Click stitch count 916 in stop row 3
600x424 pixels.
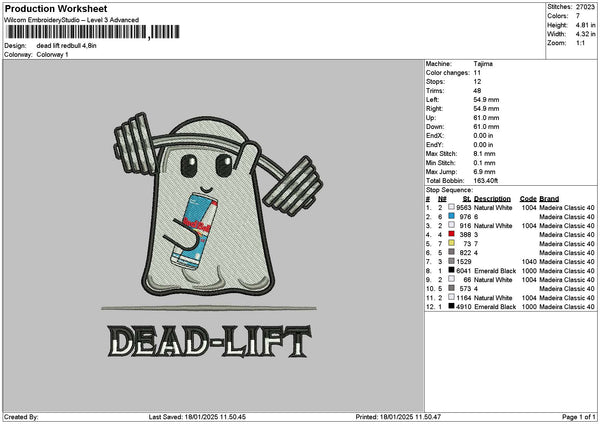click(x=465, y=226)
